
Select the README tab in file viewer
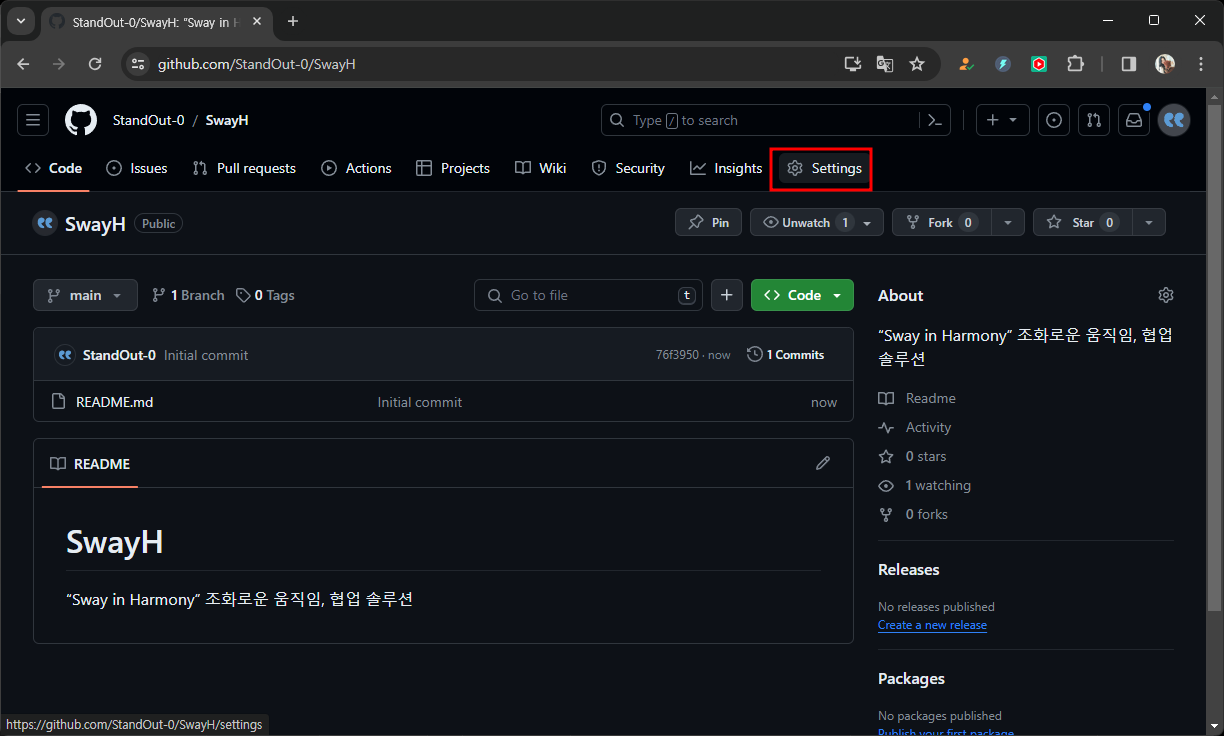(90, 464)
